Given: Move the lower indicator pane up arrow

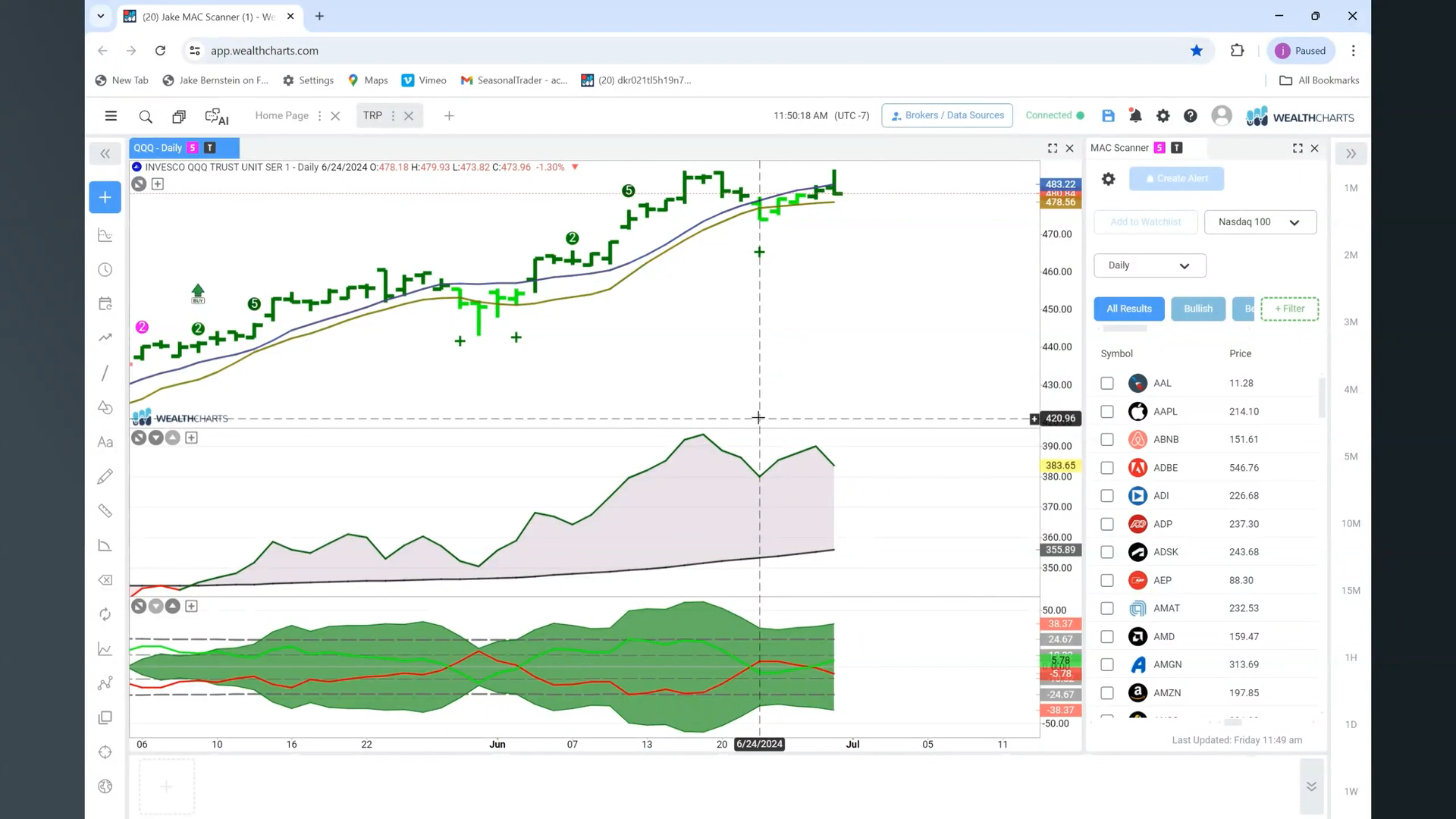Looking at the screenshot, I should coord(173,607).
